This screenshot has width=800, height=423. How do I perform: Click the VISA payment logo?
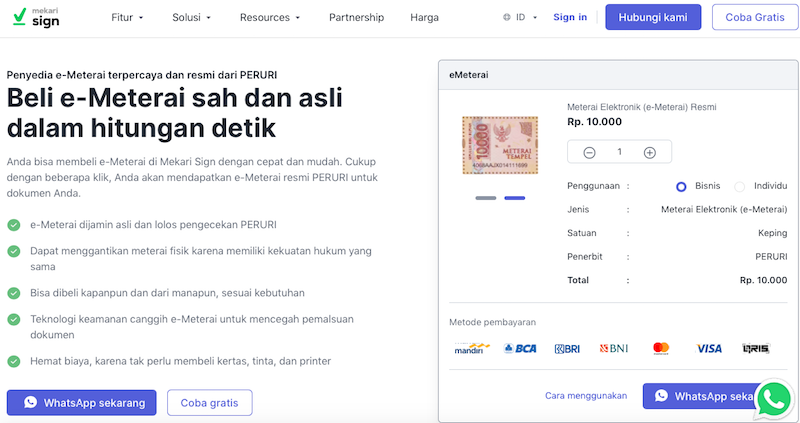pos(709,349)
